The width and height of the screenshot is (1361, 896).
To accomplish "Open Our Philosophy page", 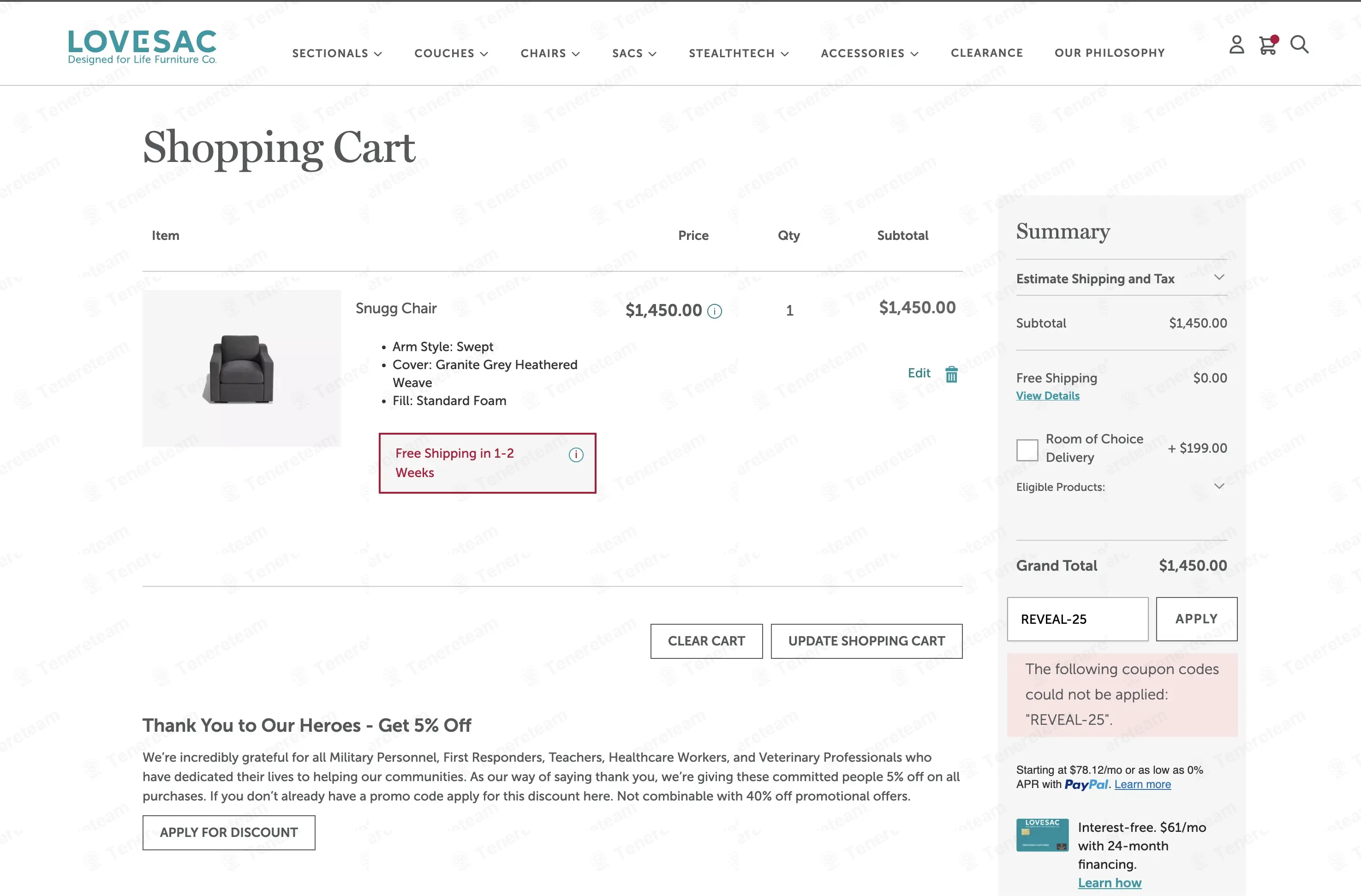I will point(1110,53).
